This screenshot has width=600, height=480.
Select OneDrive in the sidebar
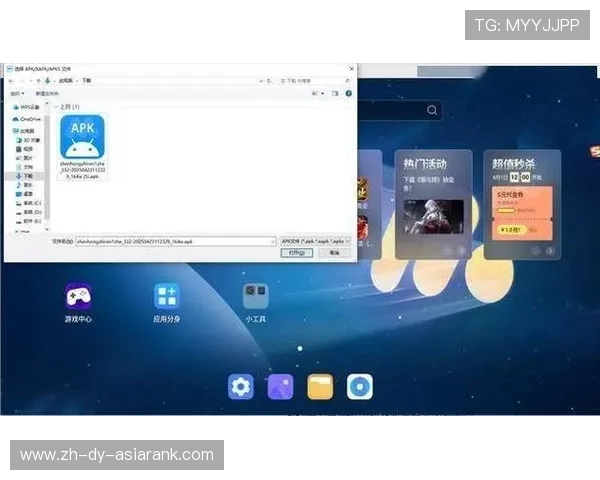[27, 119]
